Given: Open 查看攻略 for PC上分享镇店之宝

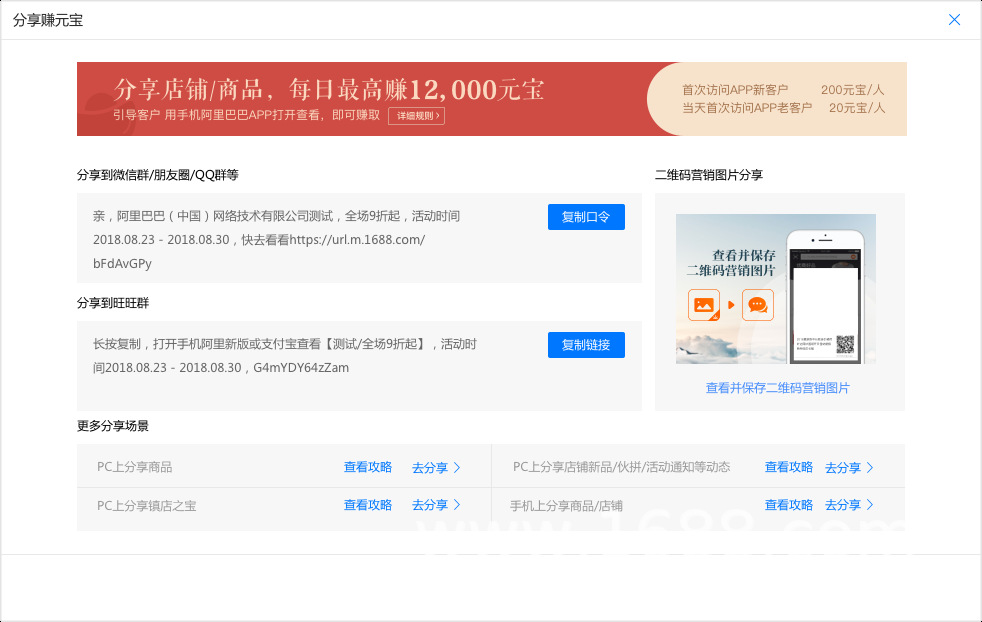Looking at the screenshot, I should 368,505.
